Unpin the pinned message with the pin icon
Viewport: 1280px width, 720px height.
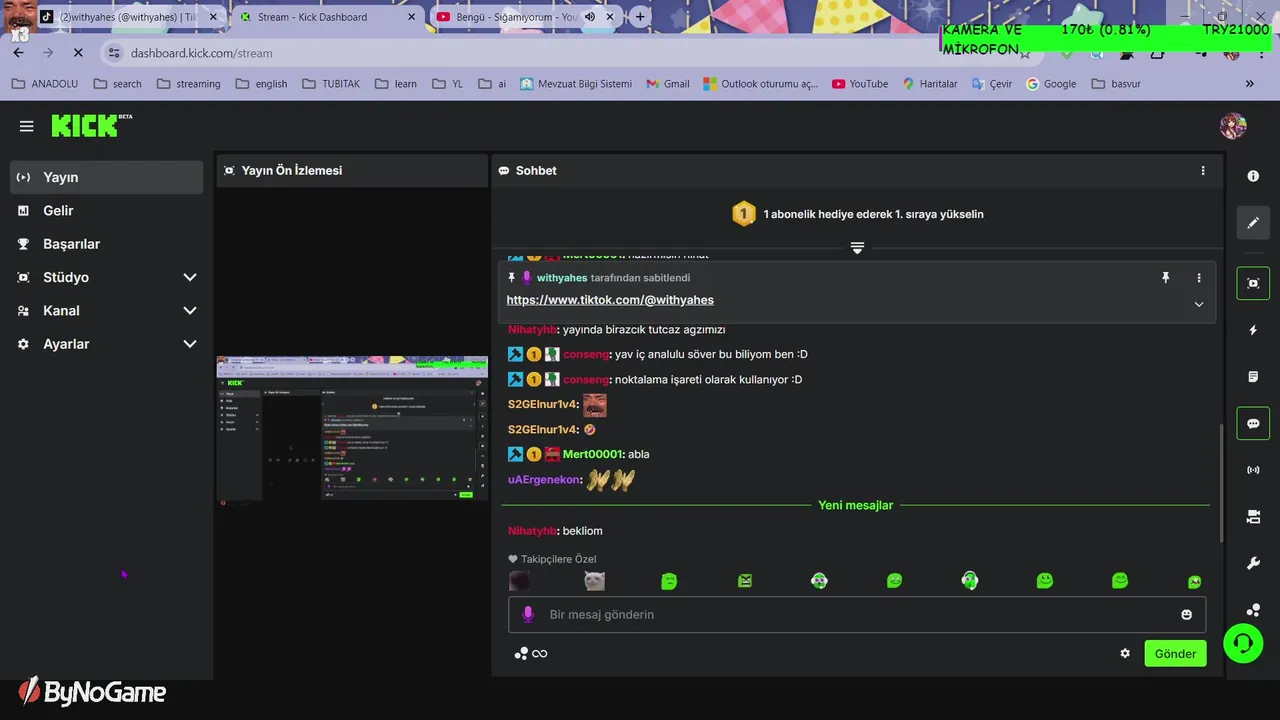point(1165,278)
